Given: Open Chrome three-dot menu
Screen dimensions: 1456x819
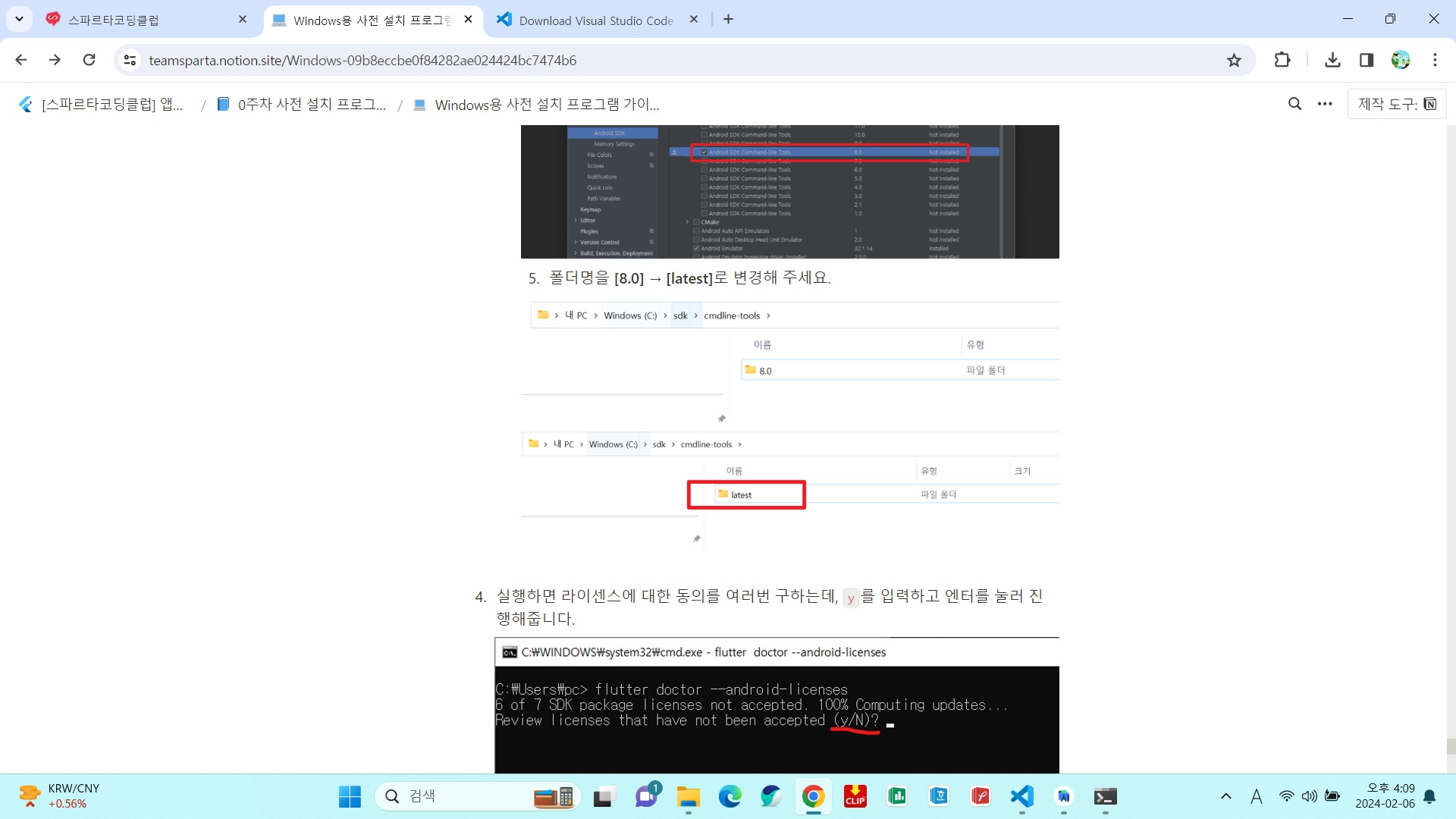Looking at the screenshot, I should pos(1435,60).
